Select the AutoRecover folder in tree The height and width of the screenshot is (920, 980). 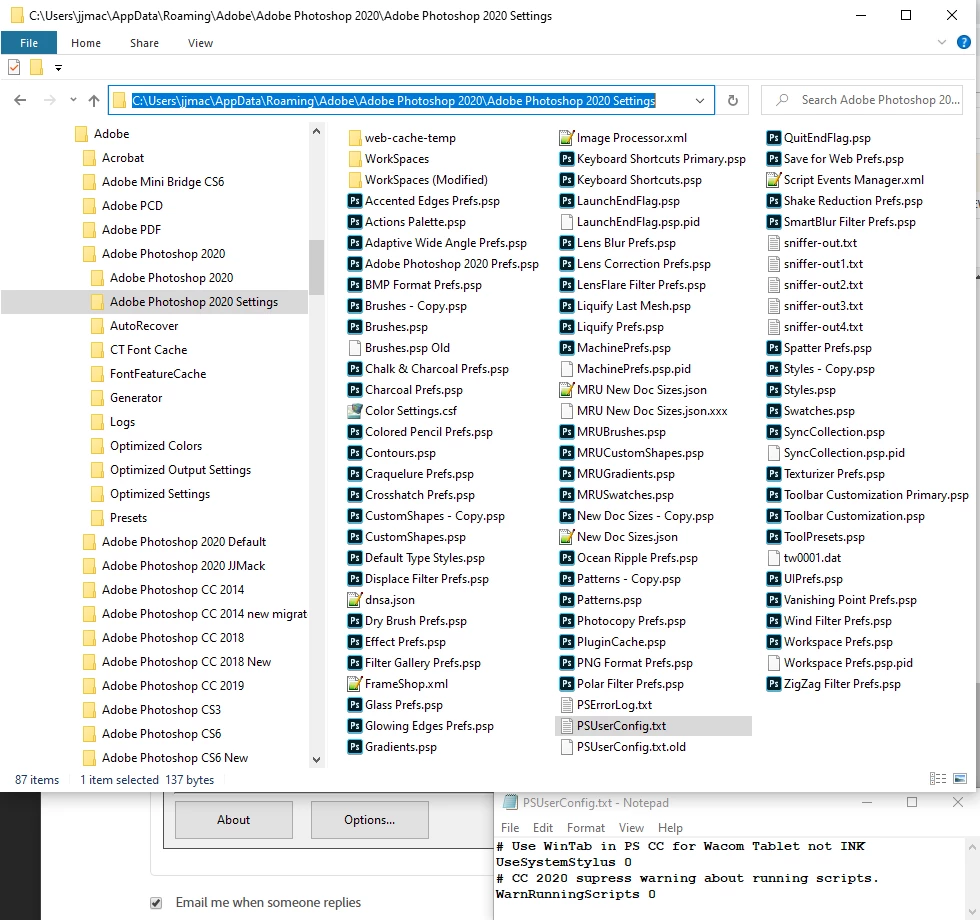144,326
